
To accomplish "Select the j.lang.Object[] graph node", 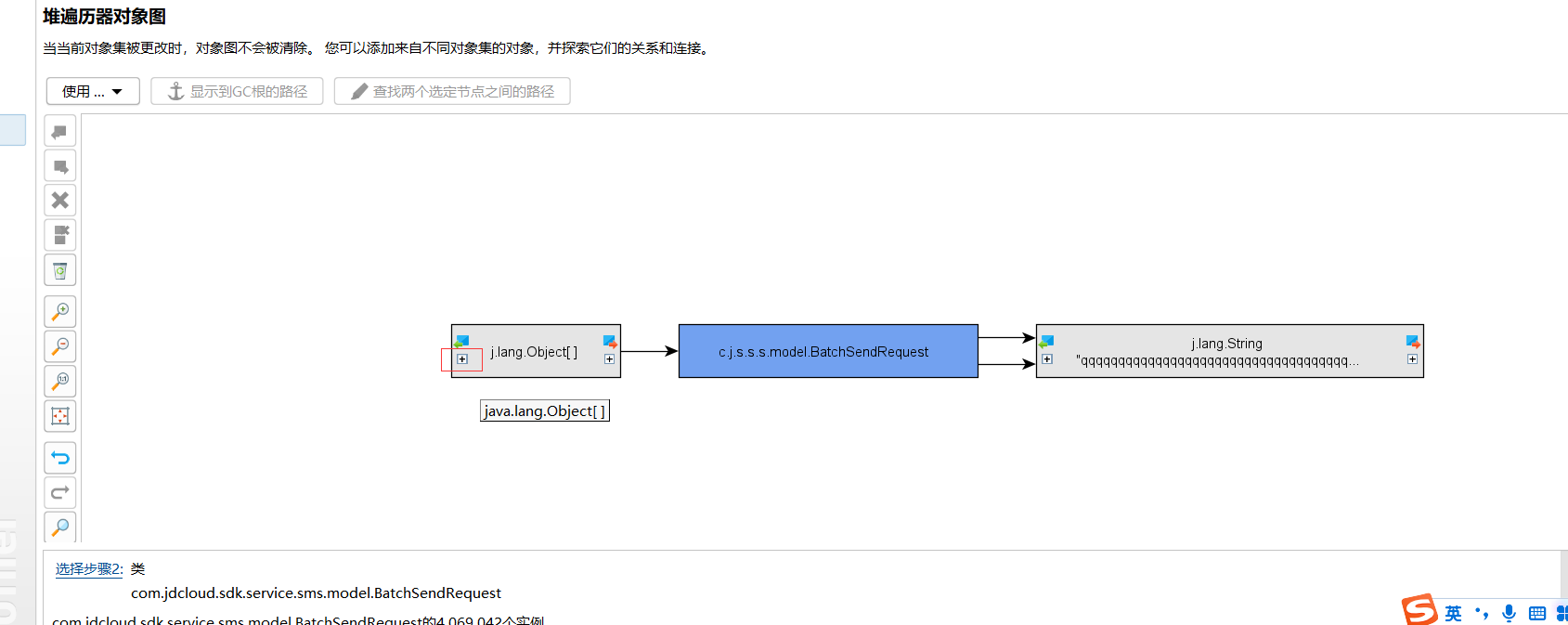I will (x=536, y=351).
